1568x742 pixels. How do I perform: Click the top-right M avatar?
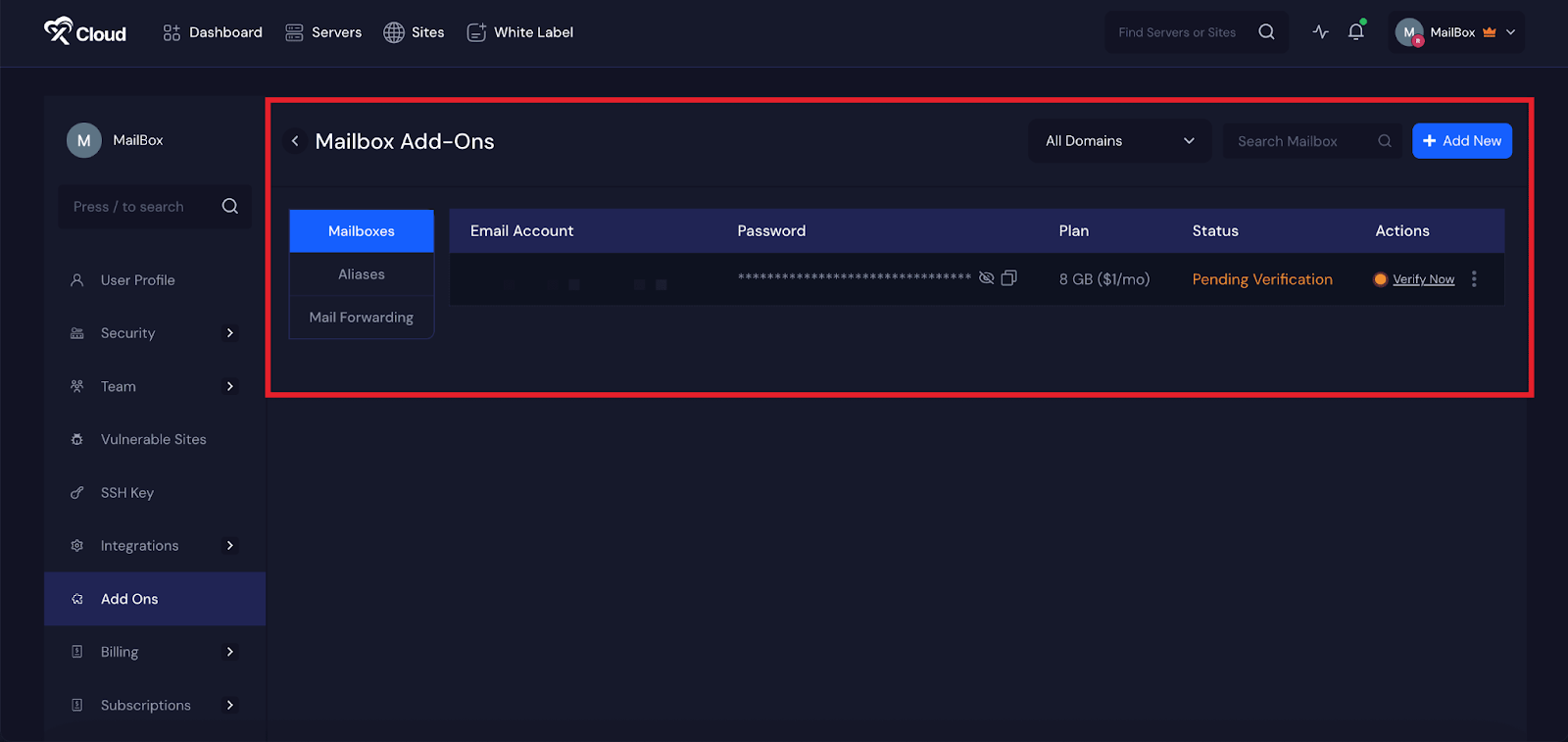point(1409,32)
